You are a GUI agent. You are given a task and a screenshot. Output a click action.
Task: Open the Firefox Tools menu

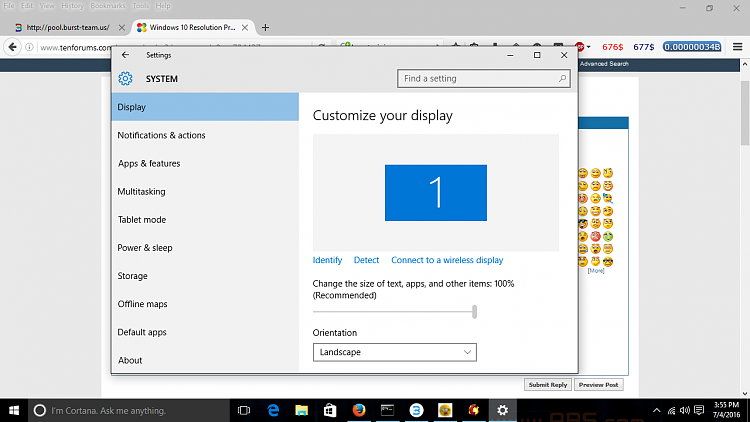click(140, 6)
